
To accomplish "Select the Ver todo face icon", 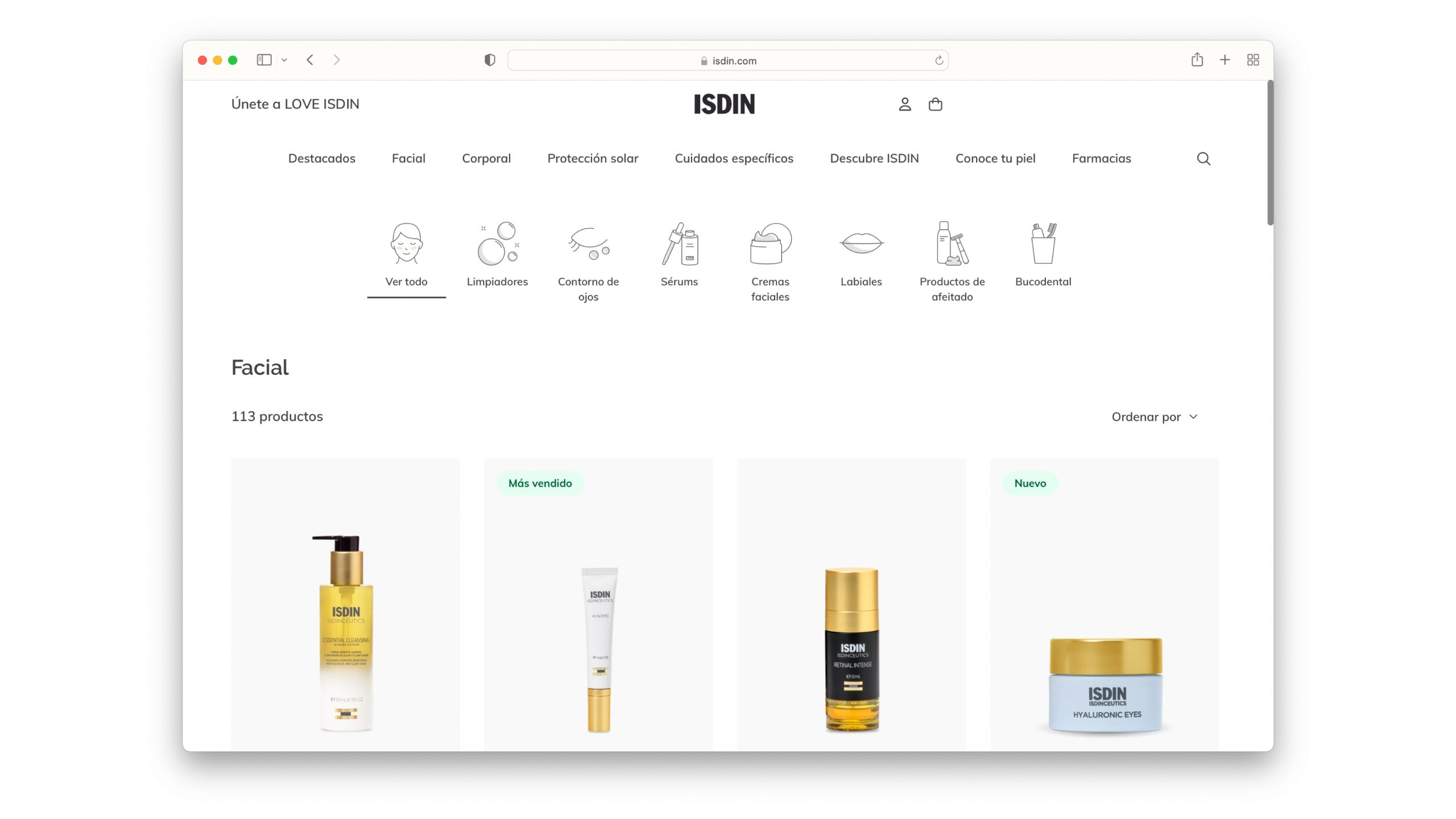I will [x=406, y=243].
